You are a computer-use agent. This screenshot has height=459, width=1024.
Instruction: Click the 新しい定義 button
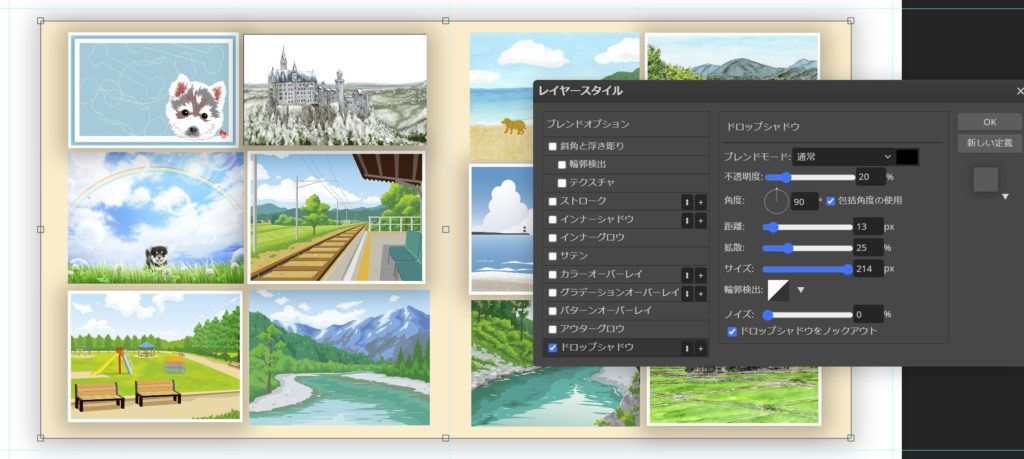(x=989, y=143)
